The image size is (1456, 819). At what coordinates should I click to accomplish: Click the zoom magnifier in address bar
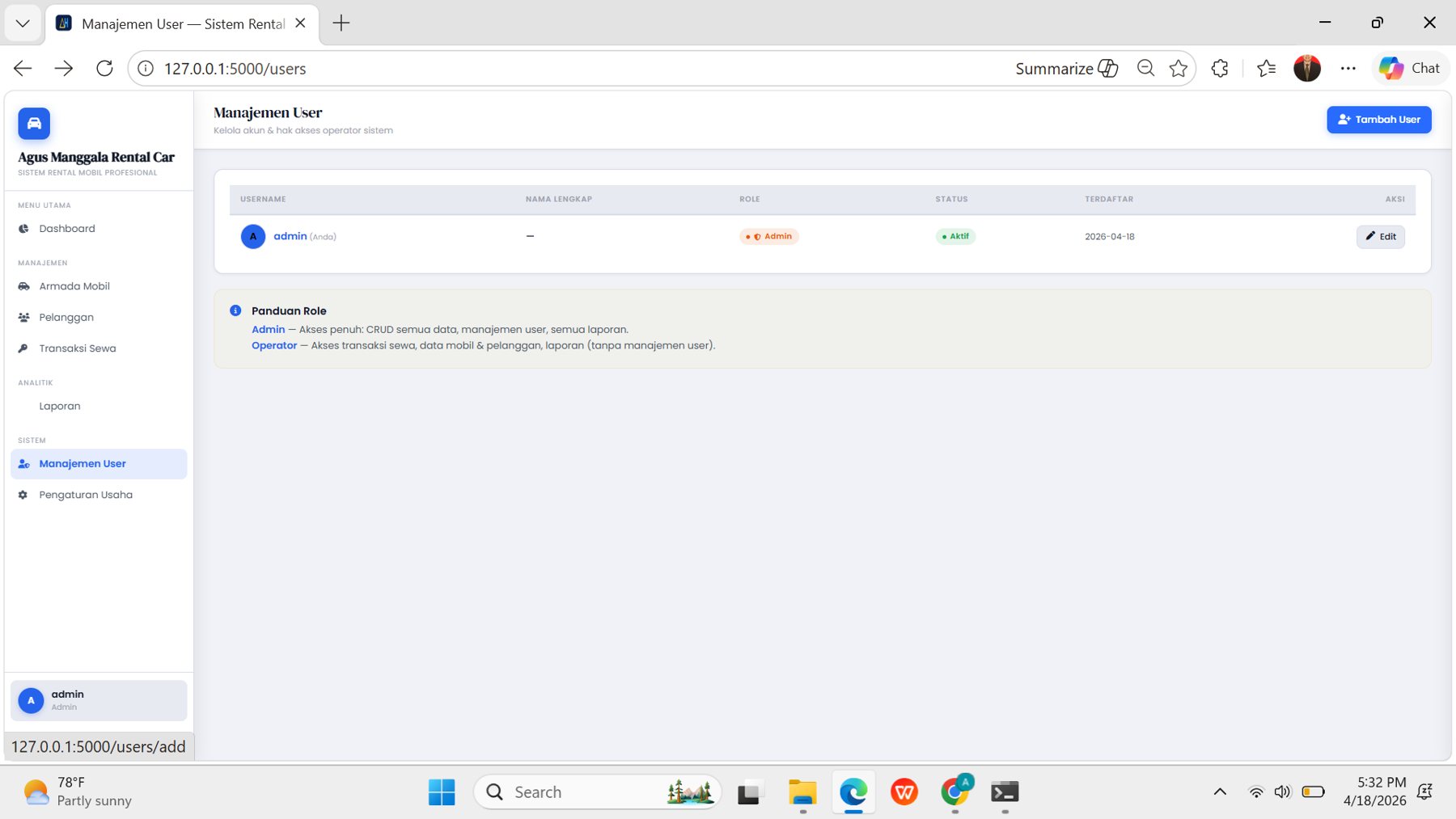(1145, 69)
